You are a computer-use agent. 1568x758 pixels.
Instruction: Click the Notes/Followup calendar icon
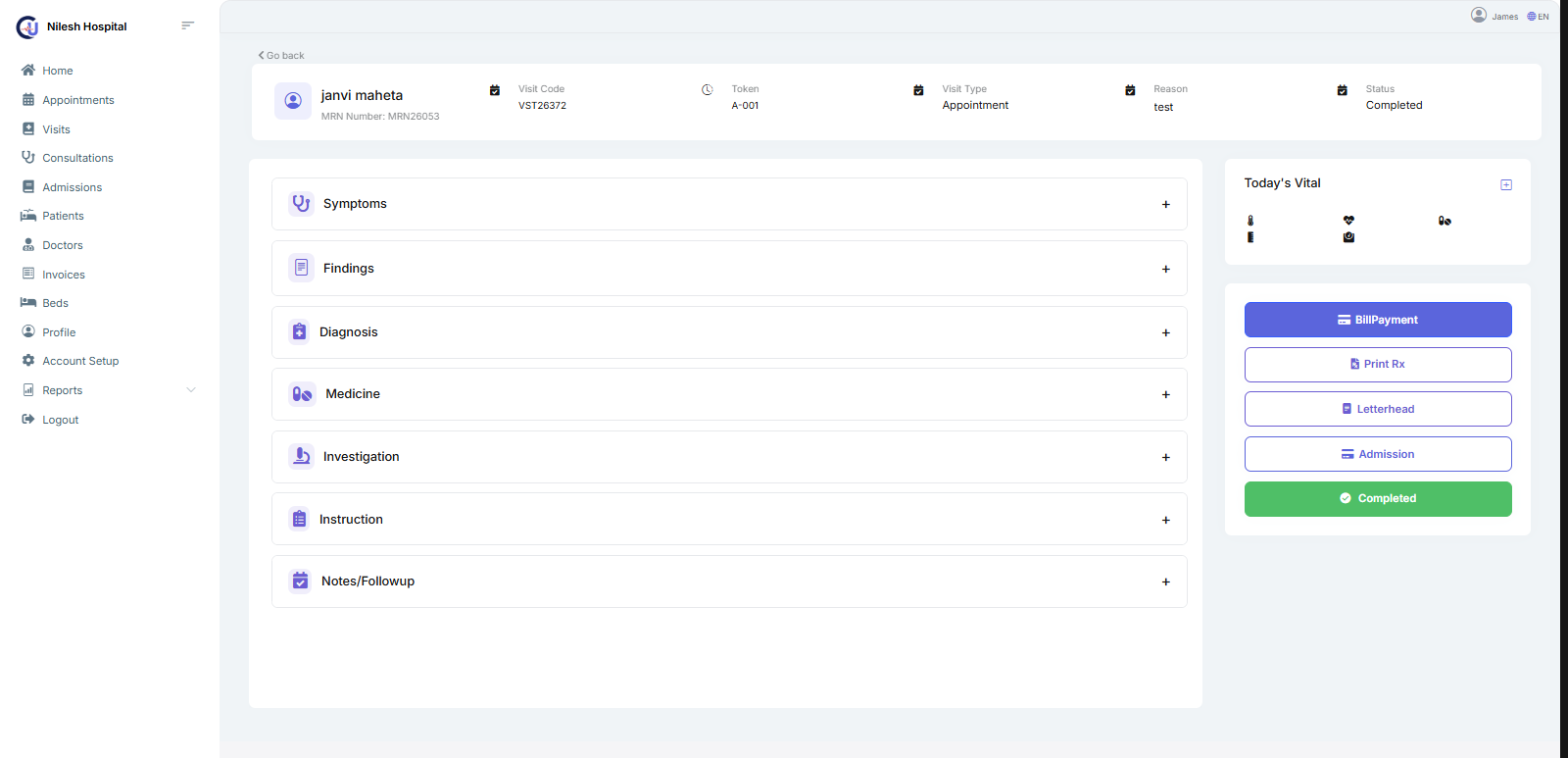[300, 581]
